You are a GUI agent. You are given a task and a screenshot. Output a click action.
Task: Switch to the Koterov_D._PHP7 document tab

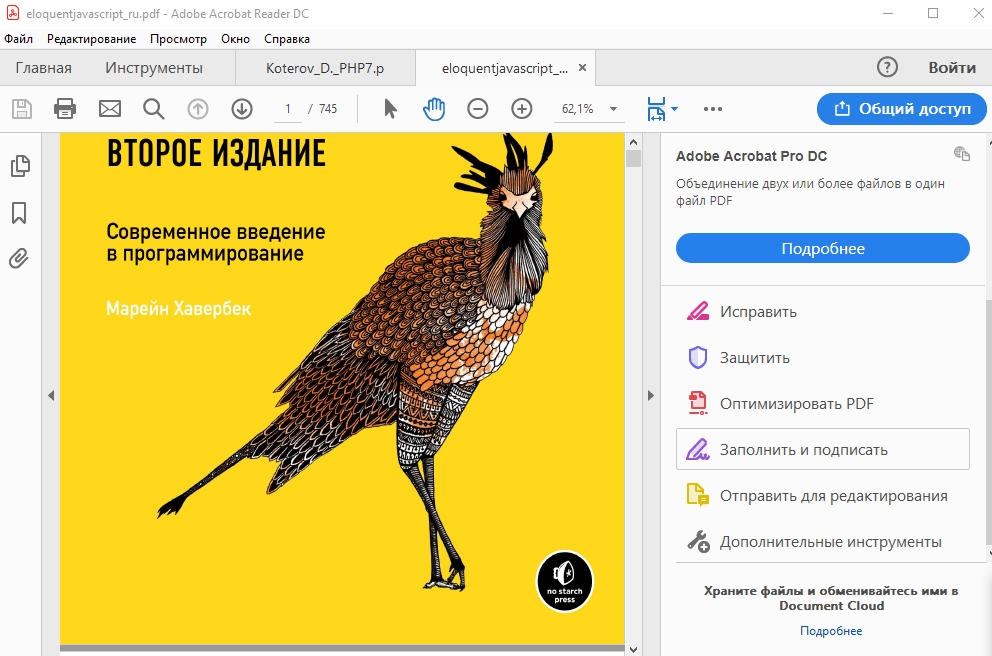coord(325,68)
